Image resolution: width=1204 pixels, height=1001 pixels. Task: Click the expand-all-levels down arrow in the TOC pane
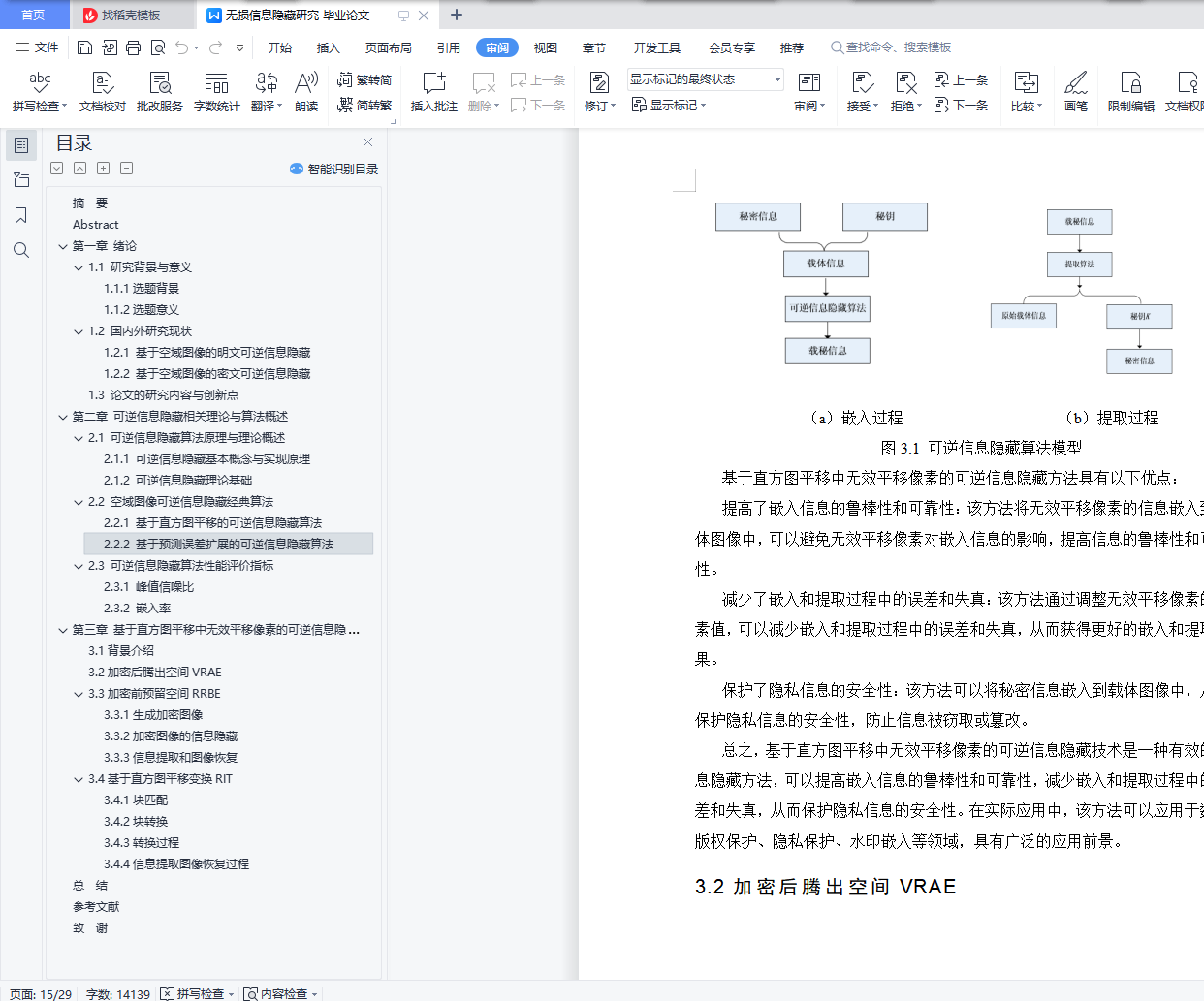point(57,169)
